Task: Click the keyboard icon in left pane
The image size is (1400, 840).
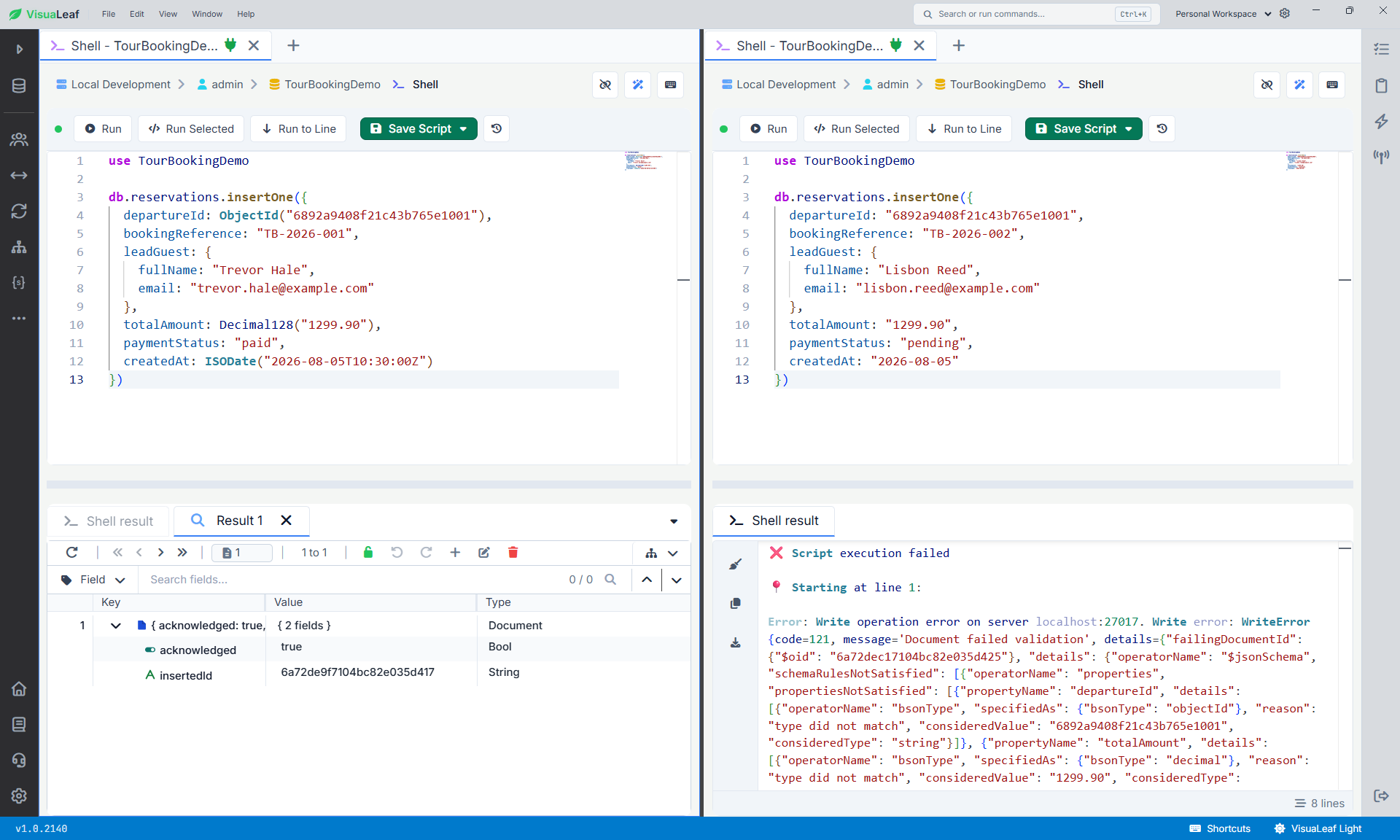Action: tap(671, 85)
